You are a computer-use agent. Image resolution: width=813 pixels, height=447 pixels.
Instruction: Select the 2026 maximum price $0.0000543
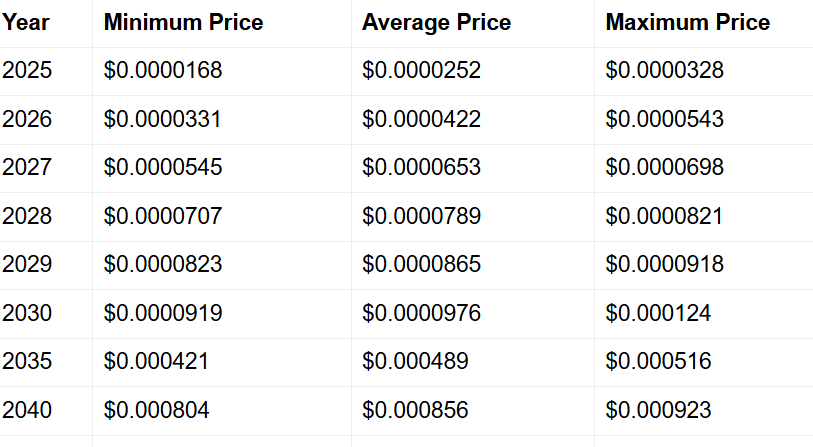[664, 119]
